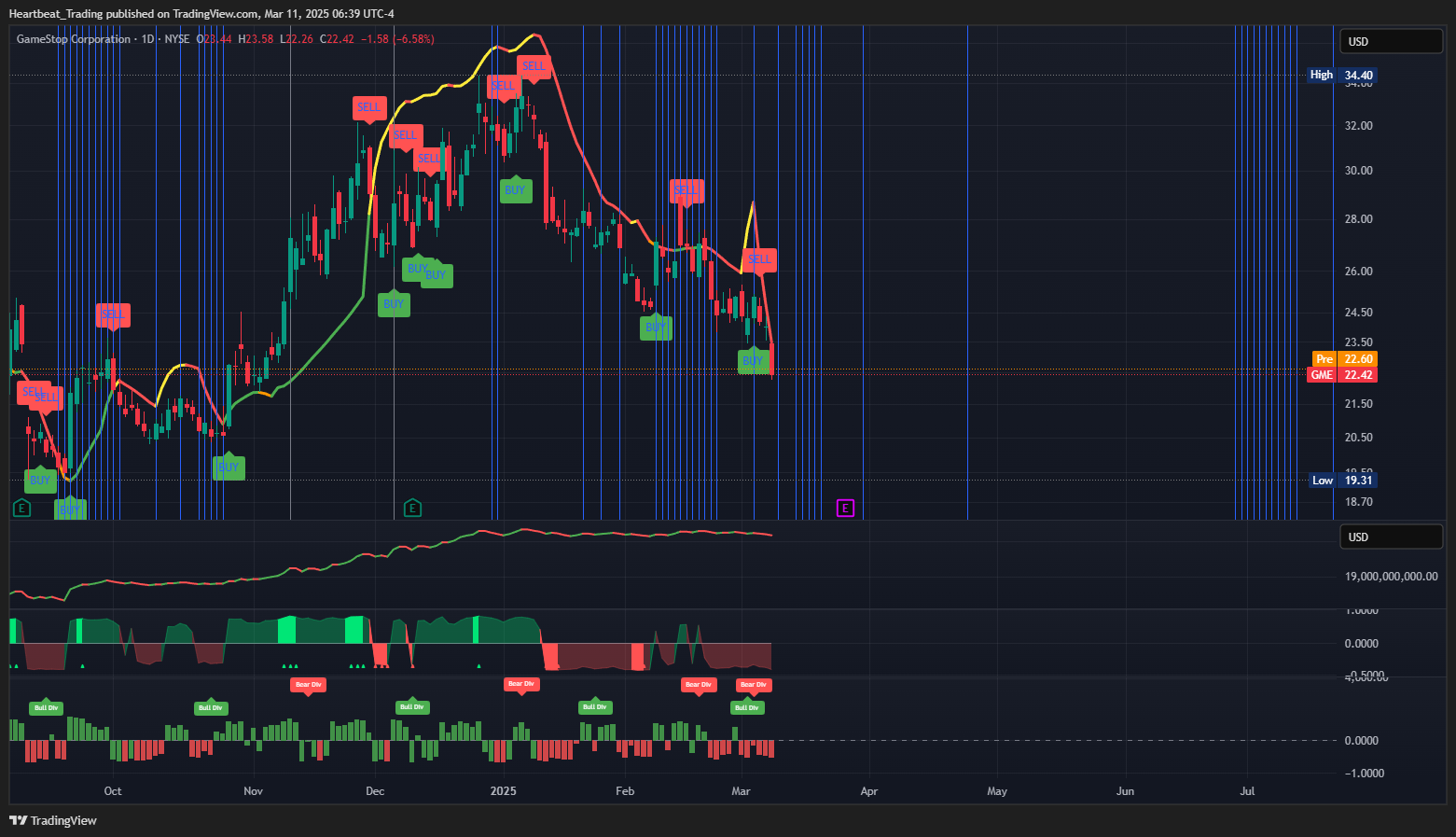Click the 18.70 price axis value
Viewport: 1456px width, 837px height.
click(1358, 502)
